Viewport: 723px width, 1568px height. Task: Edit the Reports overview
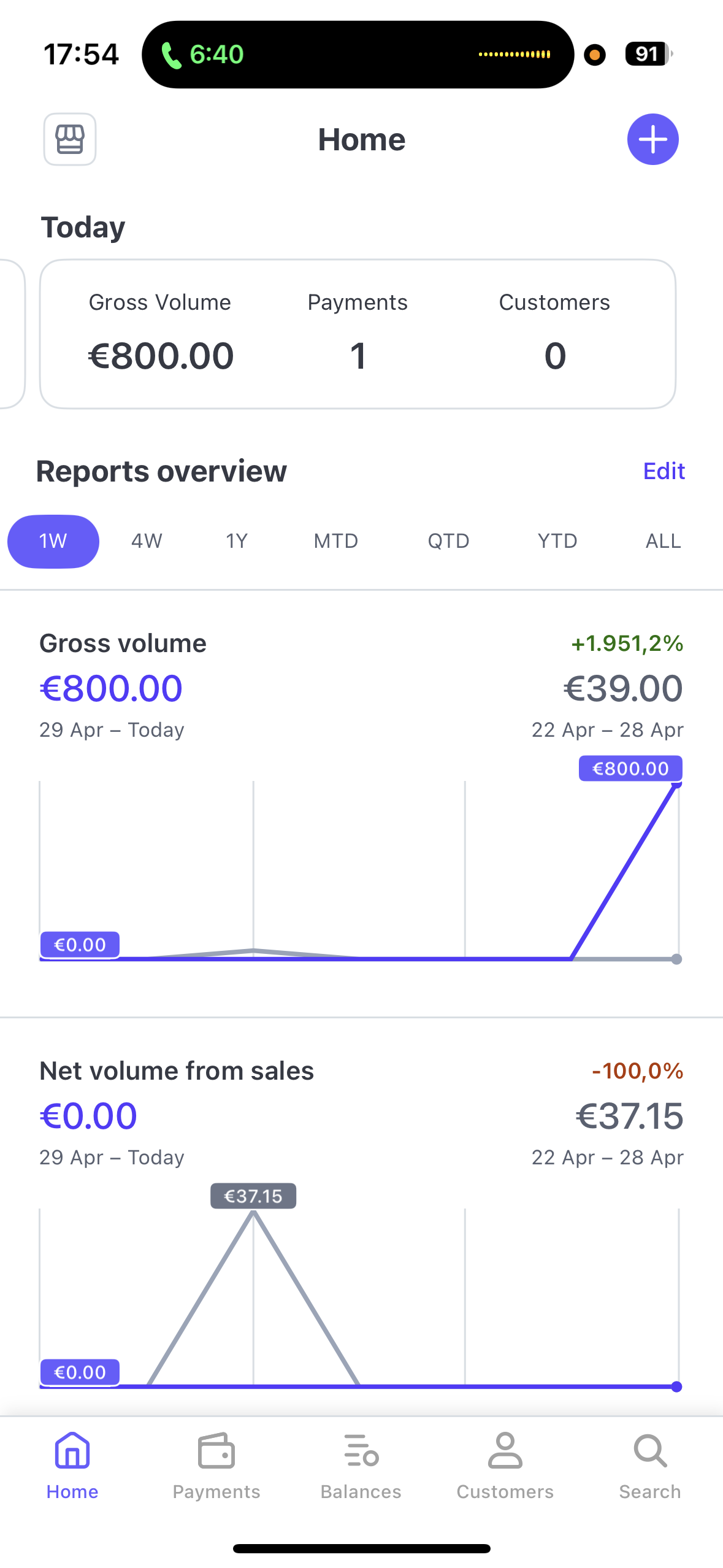(664, 471)
